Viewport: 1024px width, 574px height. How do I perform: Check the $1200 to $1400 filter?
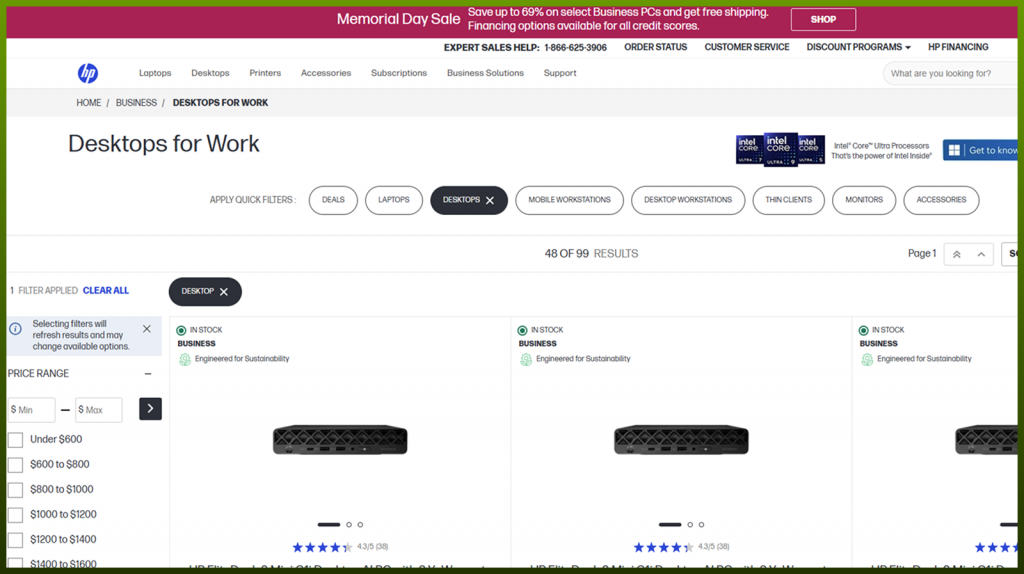(16, 540)
